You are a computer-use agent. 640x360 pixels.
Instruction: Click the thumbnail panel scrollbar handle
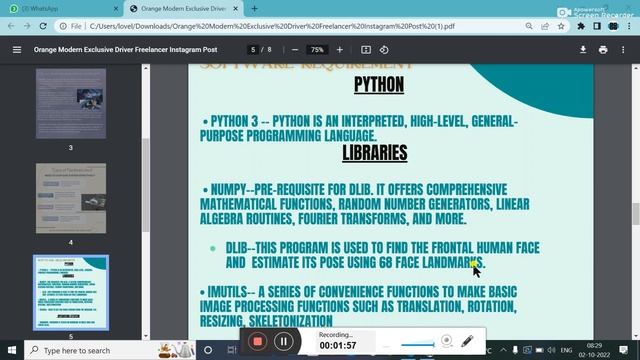[x=146, y=186]
